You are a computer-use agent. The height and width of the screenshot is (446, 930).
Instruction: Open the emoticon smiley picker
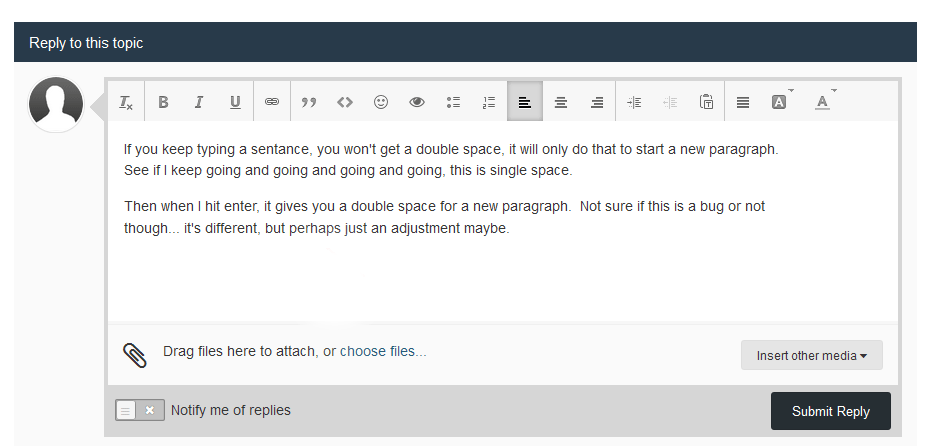[381, 102]
